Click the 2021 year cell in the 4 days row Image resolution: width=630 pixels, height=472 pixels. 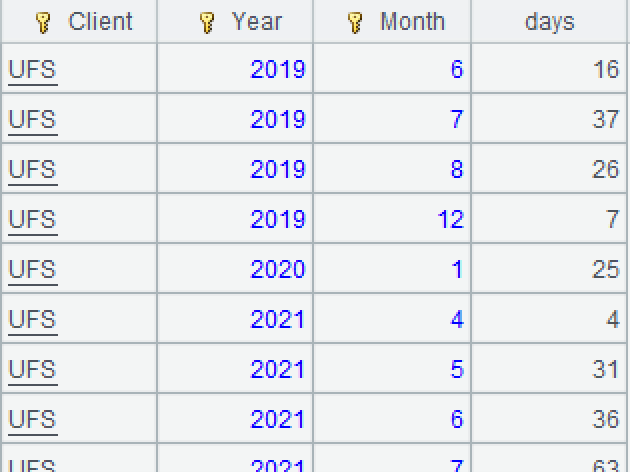pos(277,319)
